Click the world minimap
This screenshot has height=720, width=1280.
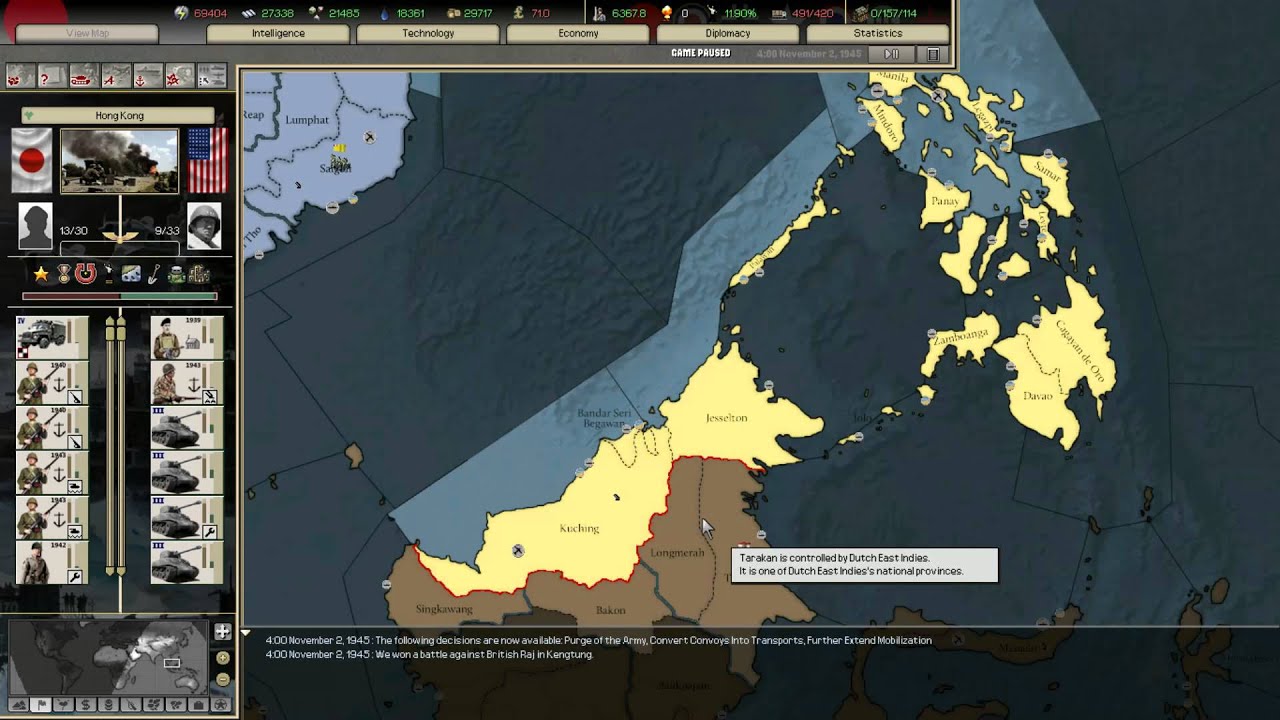(108, 657)
